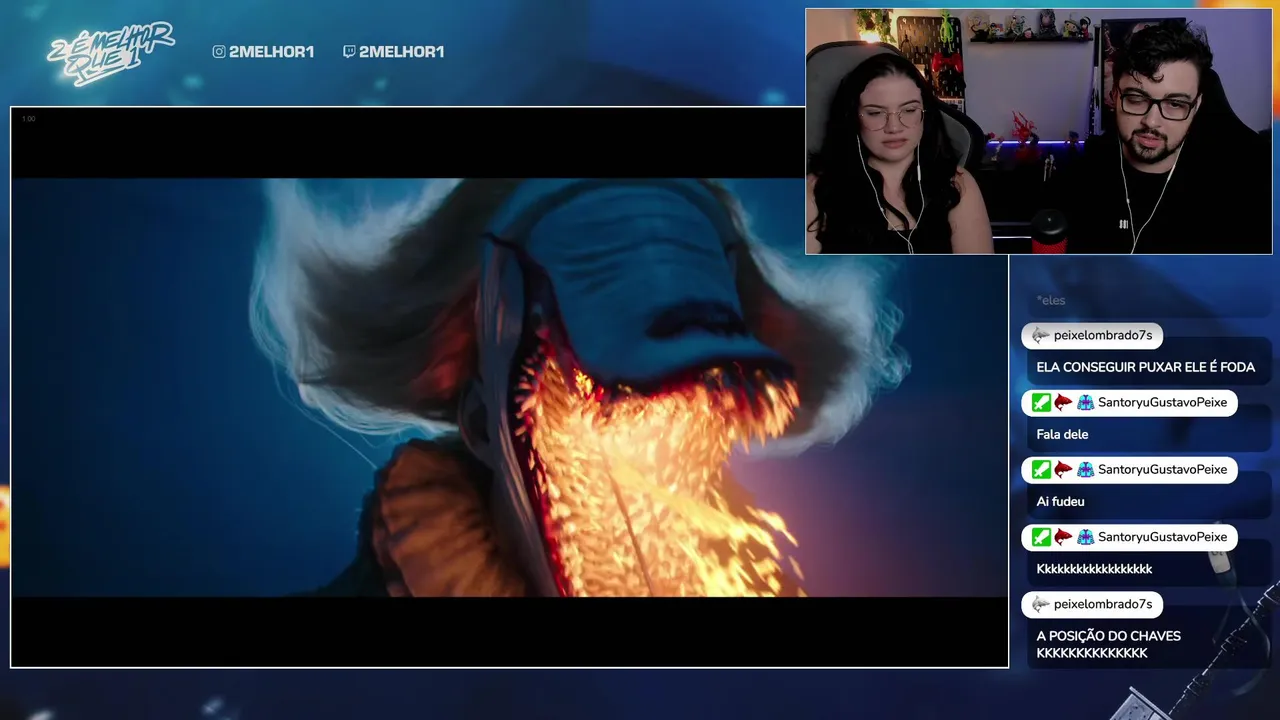Click grey shark badge above 'ELA CONSEGUIR PUXAR' message
Viewport: 1280px width, 720px height.
point(1041,336)
